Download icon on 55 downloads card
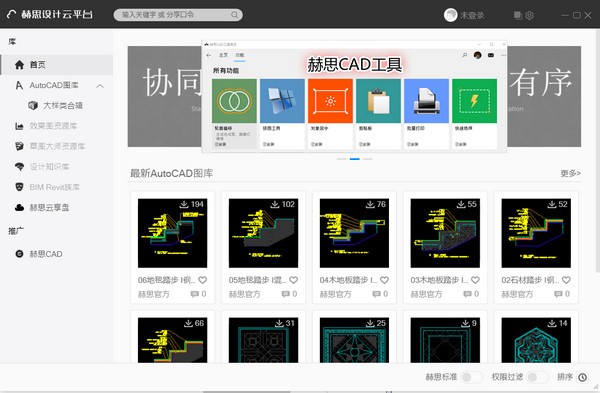600x393 pixels. click(x=461, y=204)
